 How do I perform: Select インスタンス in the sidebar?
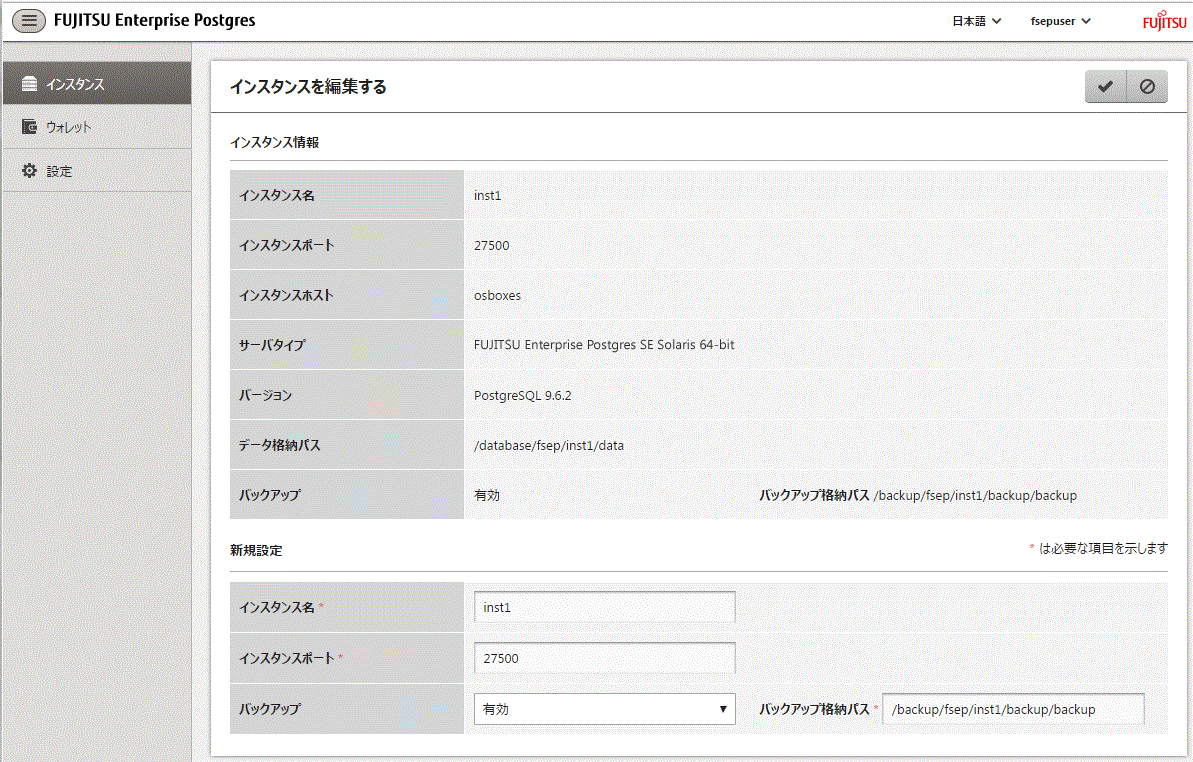click(x=97, y=83)
